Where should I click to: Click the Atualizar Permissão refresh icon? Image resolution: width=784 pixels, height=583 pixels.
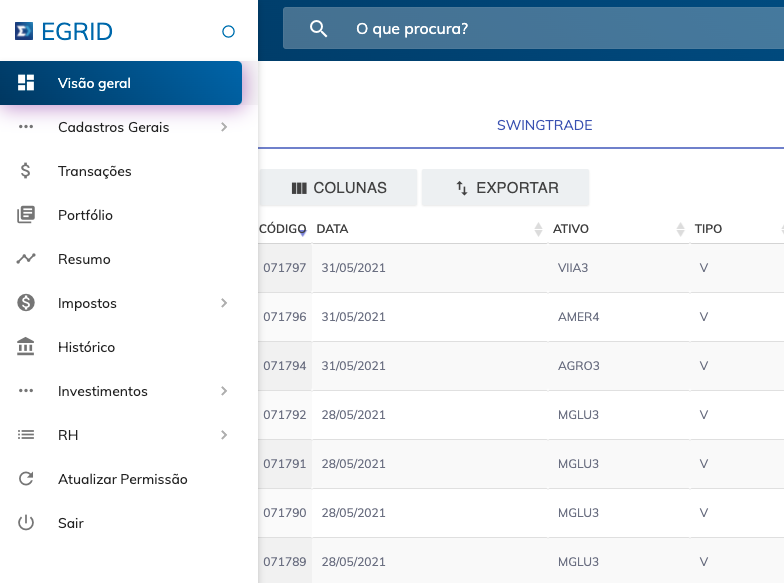(x=26, y=479)
